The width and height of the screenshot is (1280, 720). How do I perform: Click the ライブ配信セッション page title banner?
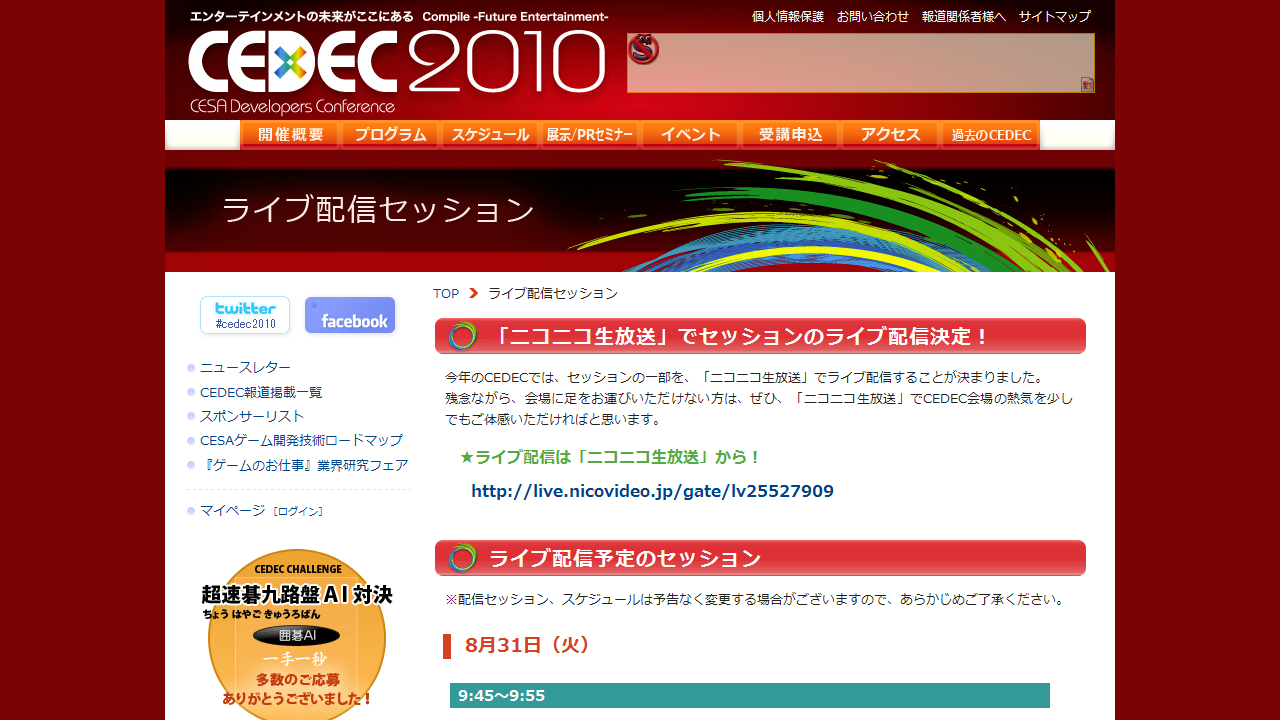[640, 211]
